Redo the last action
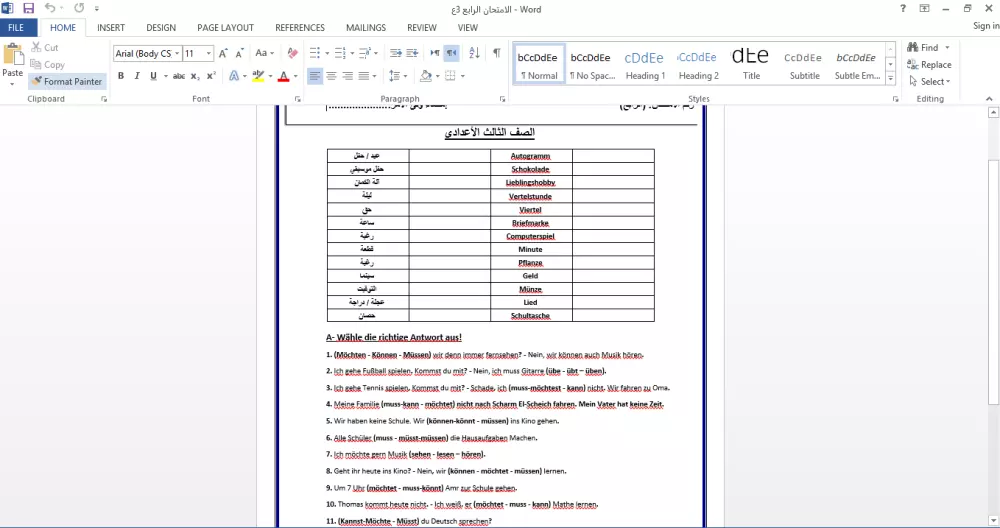This screenshot has height=528, width=1000. 79,8
